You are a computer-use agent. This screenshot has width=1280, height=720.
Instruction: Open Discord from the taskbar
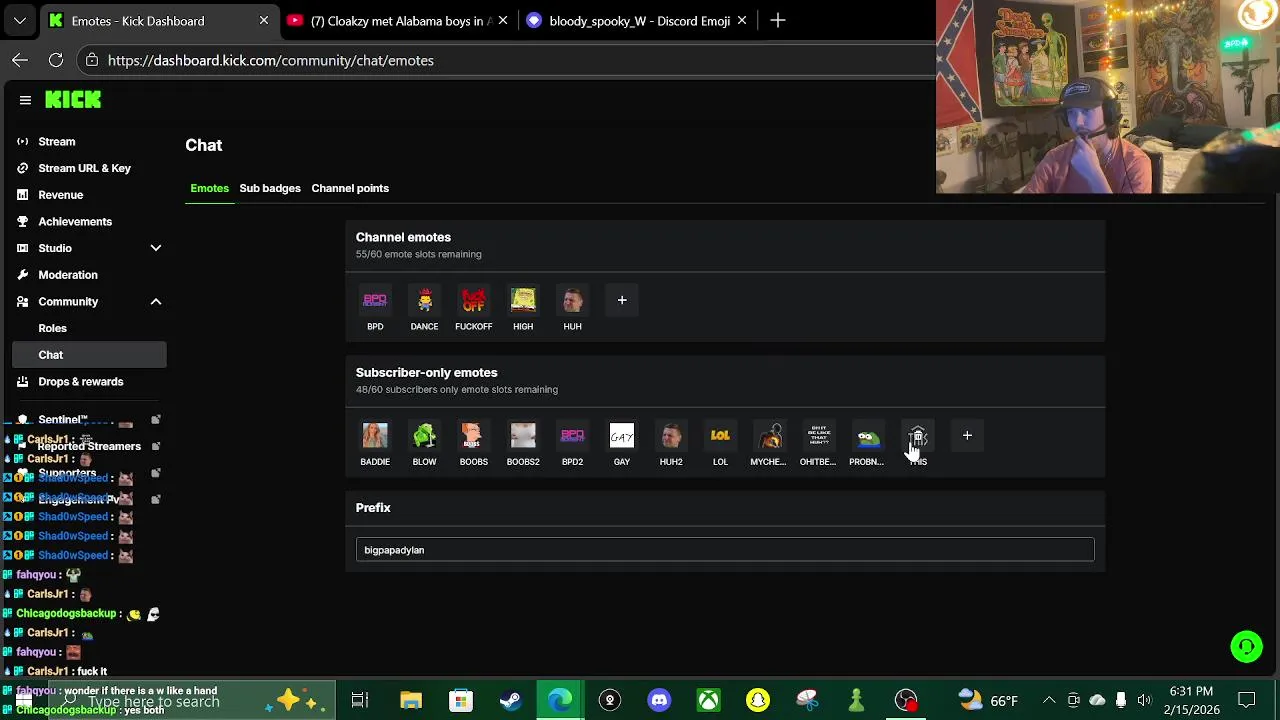659,700
